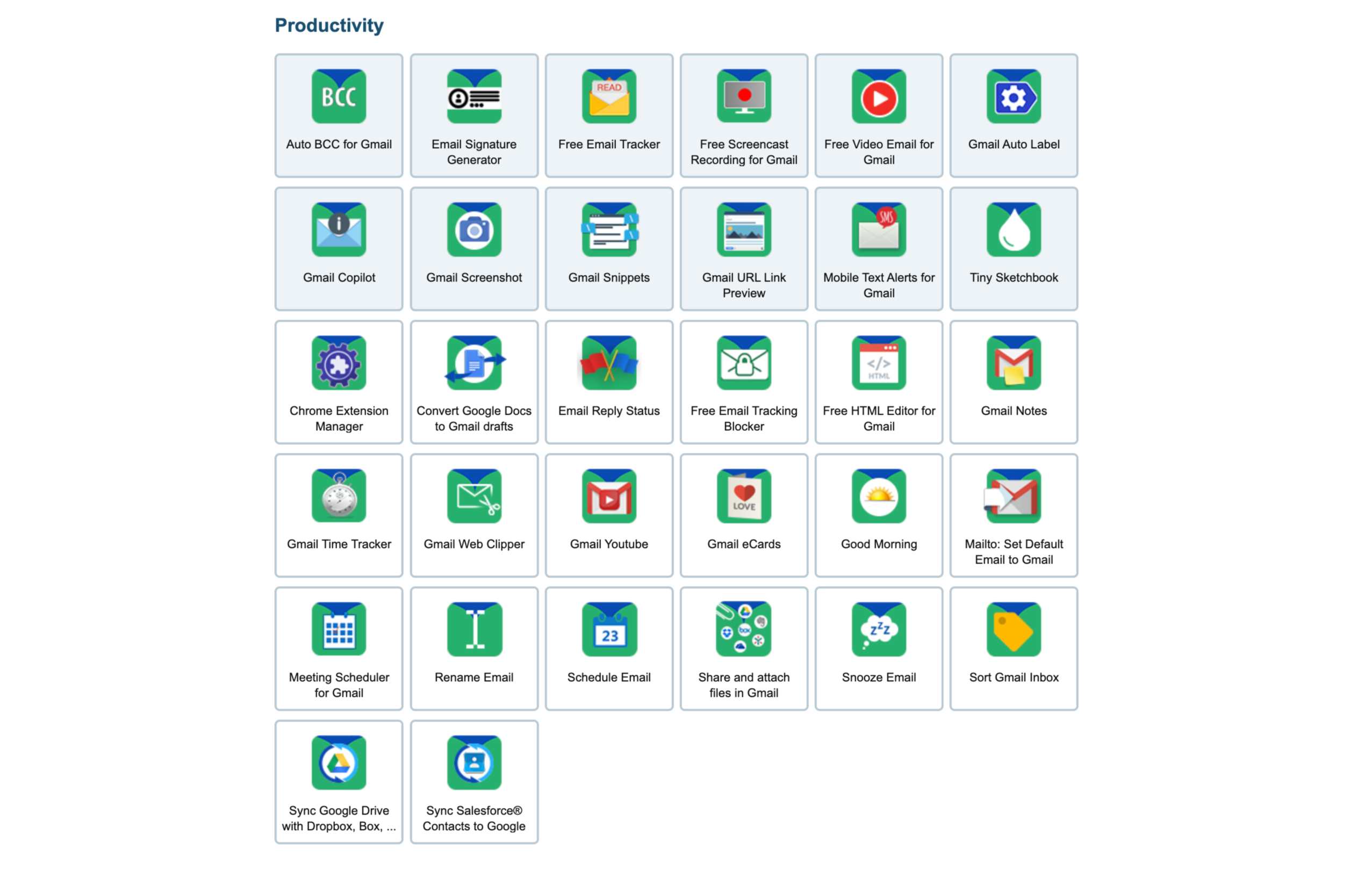
Task: Click the Free Video Email play icon
Action: point(878,96)
